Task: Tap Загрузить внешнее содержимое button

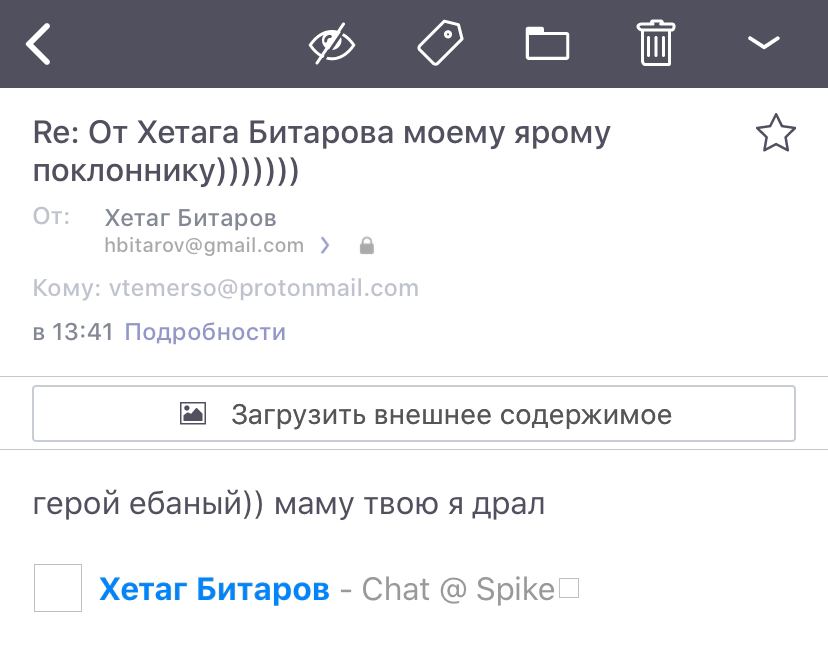Action: (x=414, y=414)
